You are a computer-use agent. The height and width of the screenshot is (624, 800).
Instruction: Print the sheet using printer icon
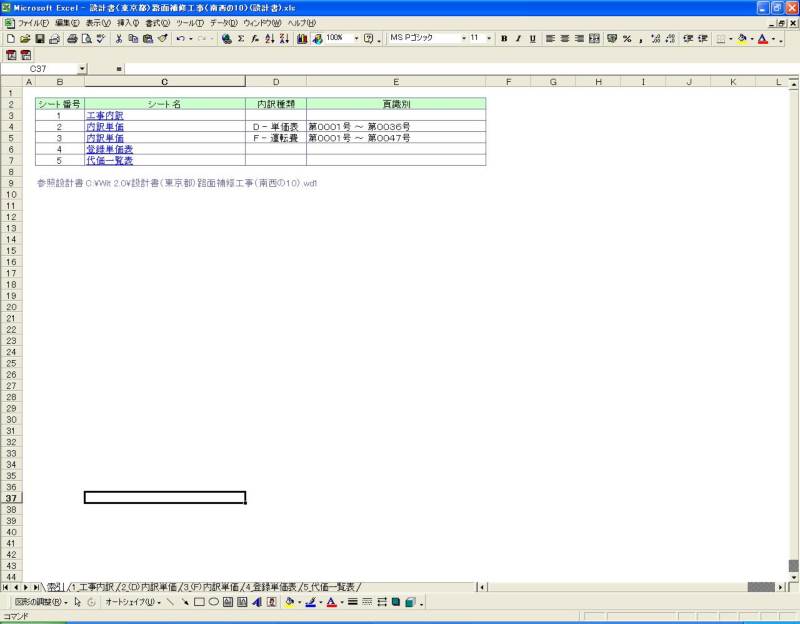72,39
